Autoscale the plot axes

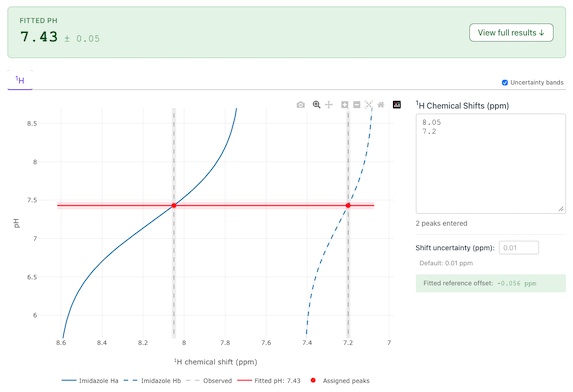point(369,105)
